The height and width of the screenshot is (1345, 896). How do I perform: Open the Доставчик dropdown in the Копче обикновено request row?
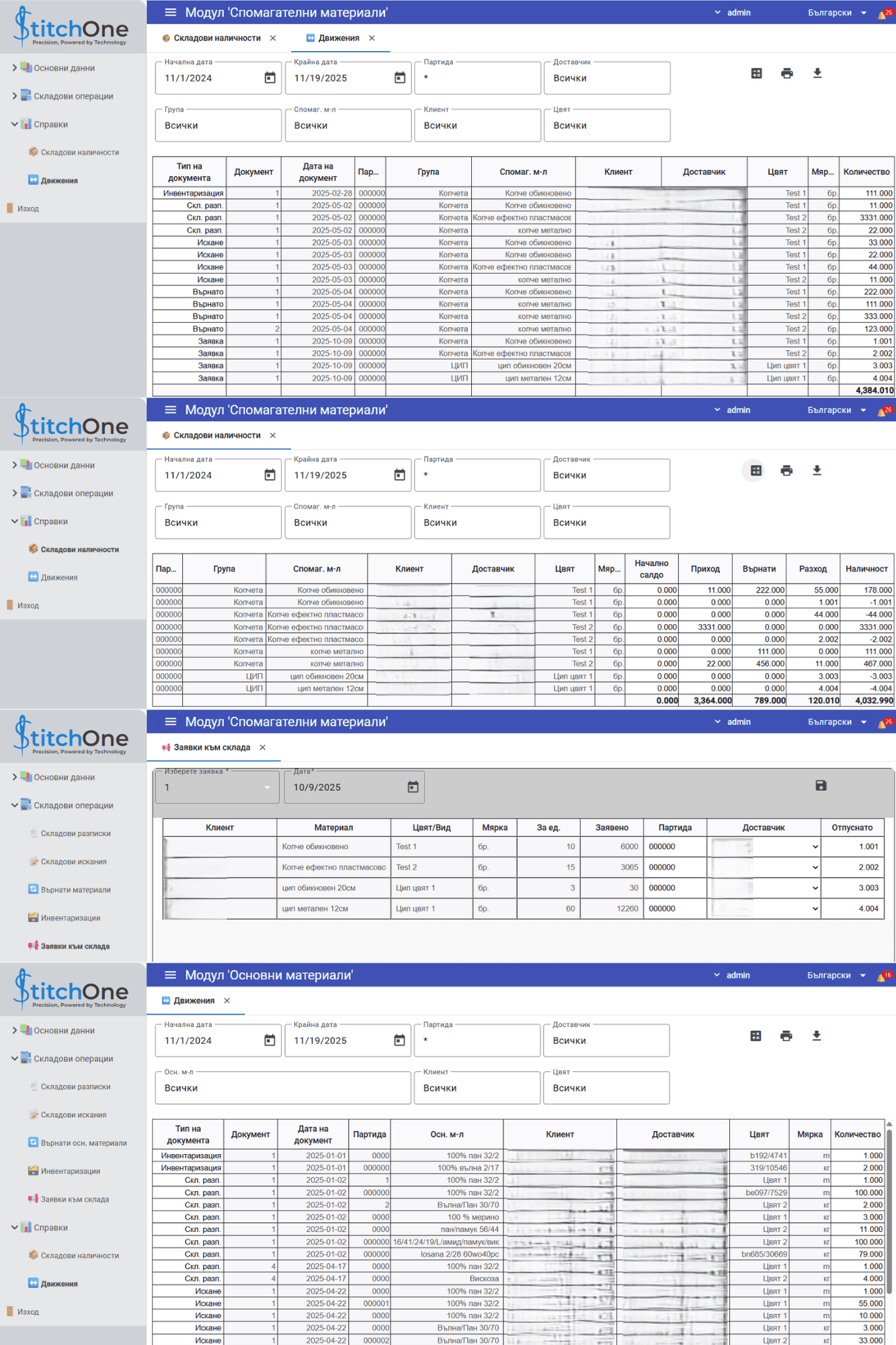click(815, 847)
